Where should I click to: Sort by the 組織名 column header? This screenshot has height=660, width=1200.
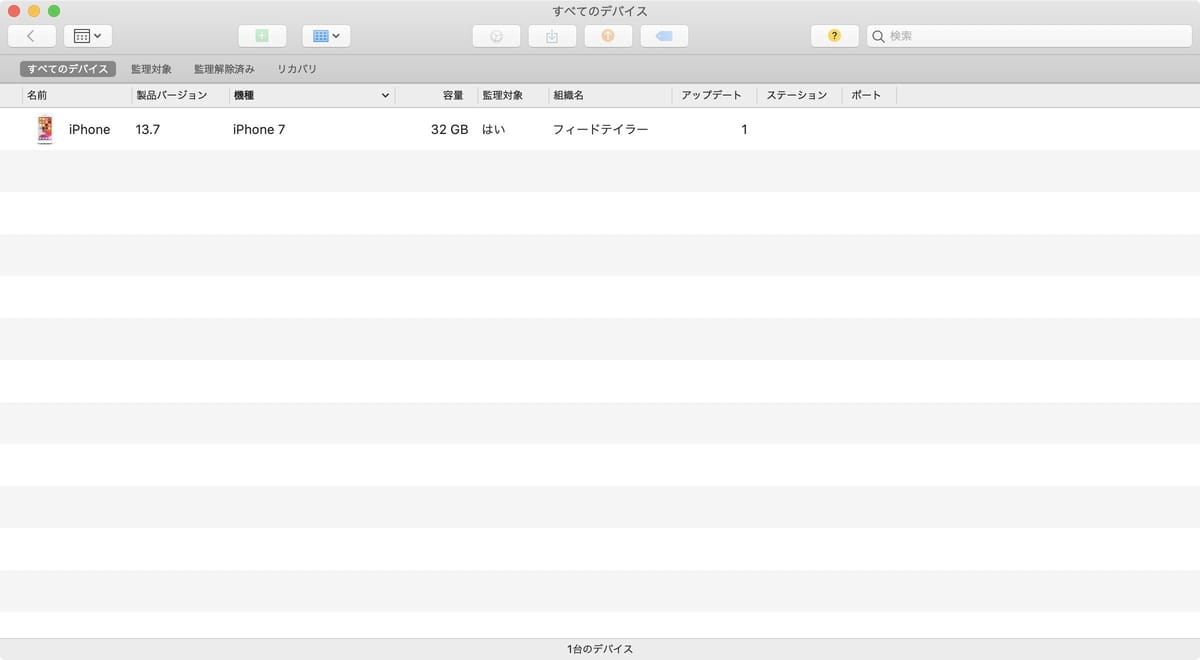pos(610,95)
